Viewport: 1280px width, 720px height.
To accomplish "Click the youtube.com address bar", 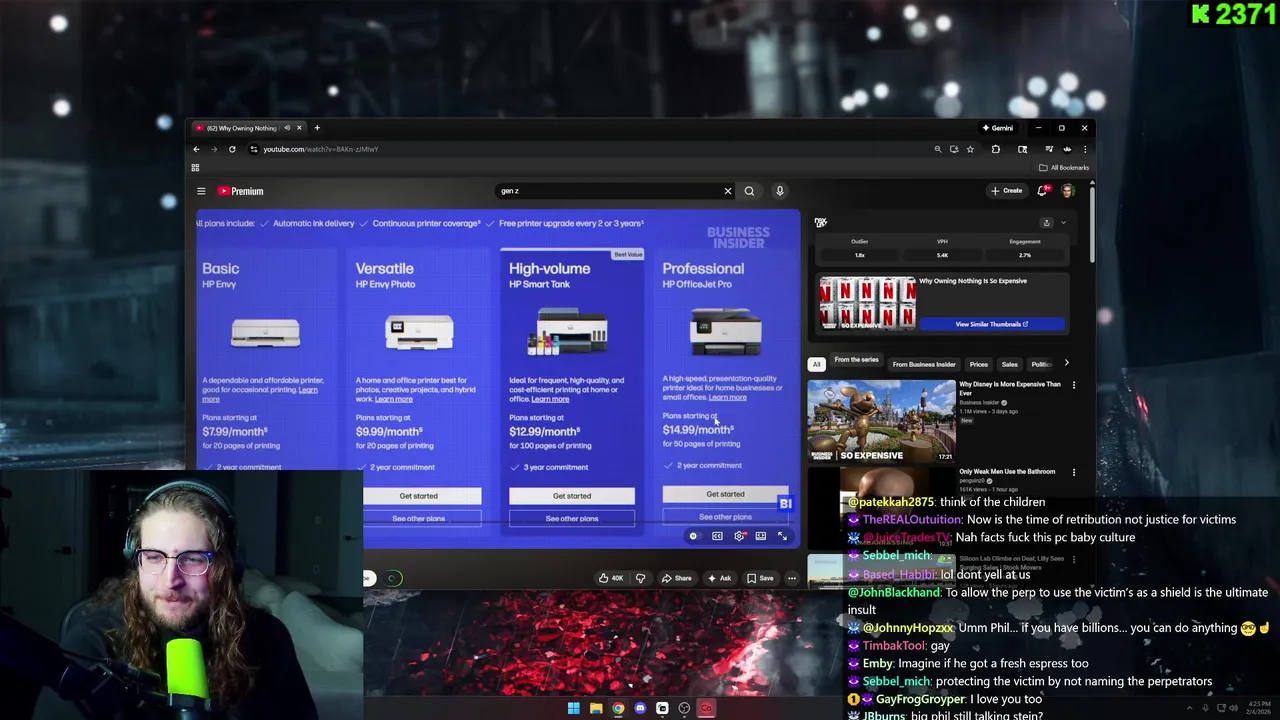I will [x=590, y=149].
